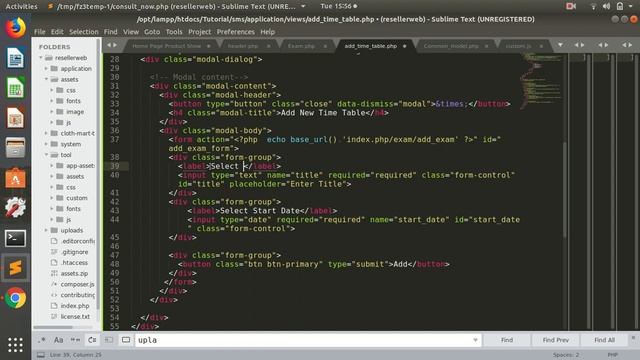
Task: Click the screen recording indicator icon
Action: (571, 6)
